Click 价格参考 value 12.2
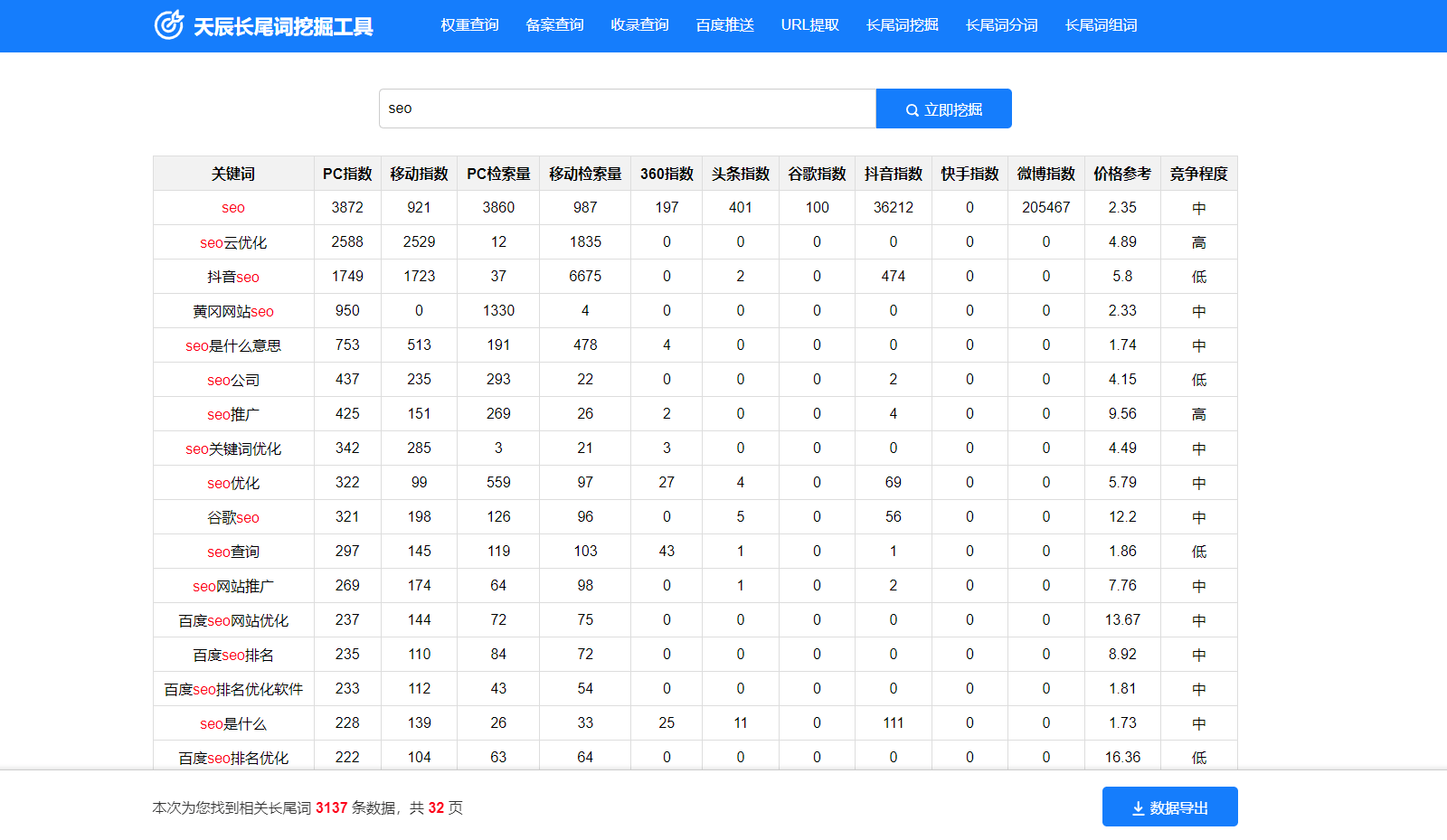Screen dimensions: 1447x840 (x=1122, y=517)
